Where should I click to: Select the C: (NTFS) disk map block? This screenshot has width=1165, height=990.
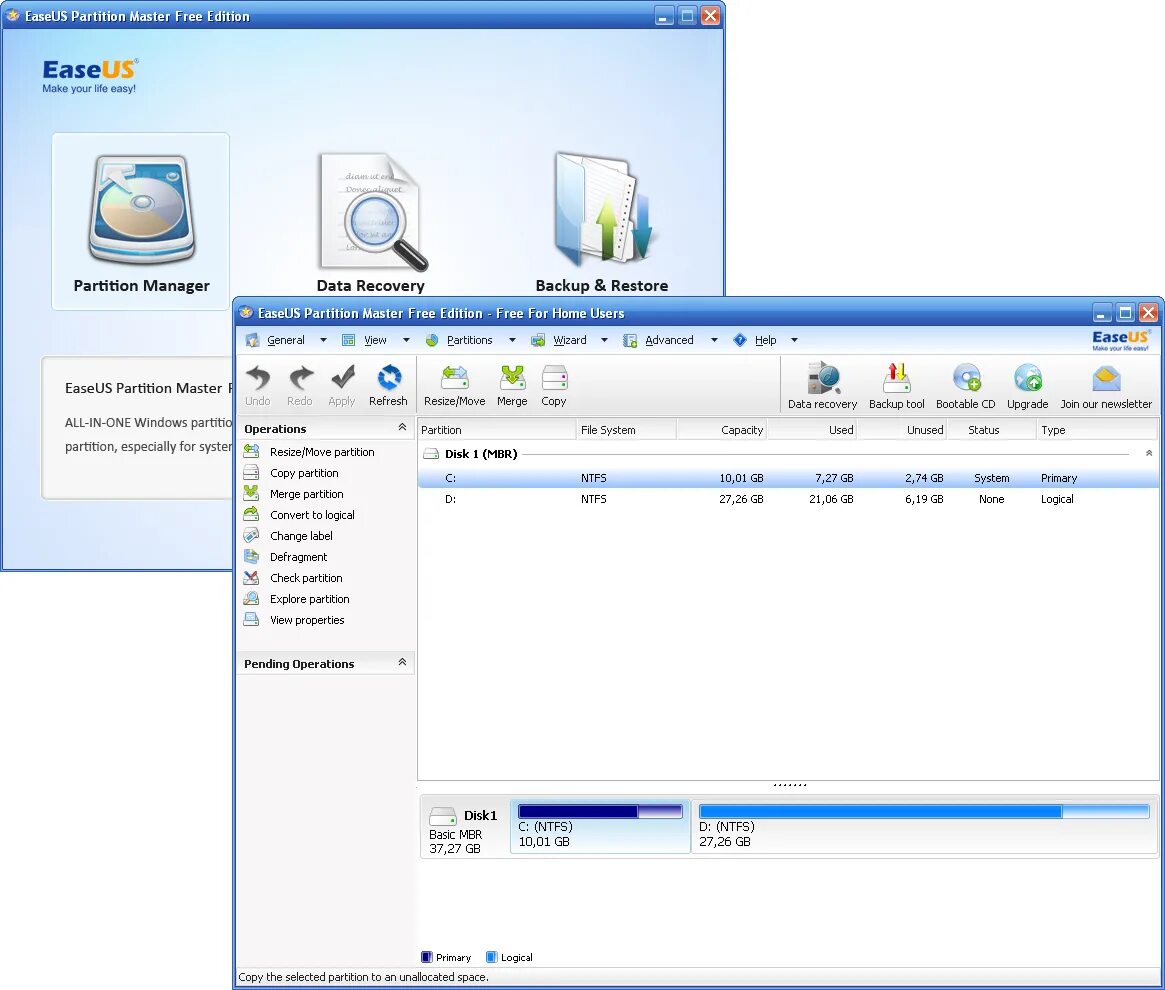[x=600, y=826]
